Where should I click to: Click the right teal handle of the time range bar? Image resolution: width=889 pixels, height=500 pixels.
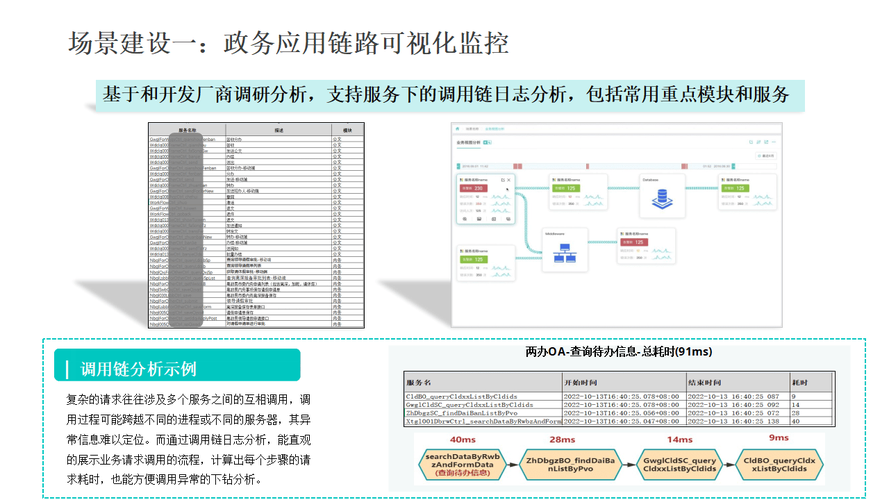tap(734, 166)
